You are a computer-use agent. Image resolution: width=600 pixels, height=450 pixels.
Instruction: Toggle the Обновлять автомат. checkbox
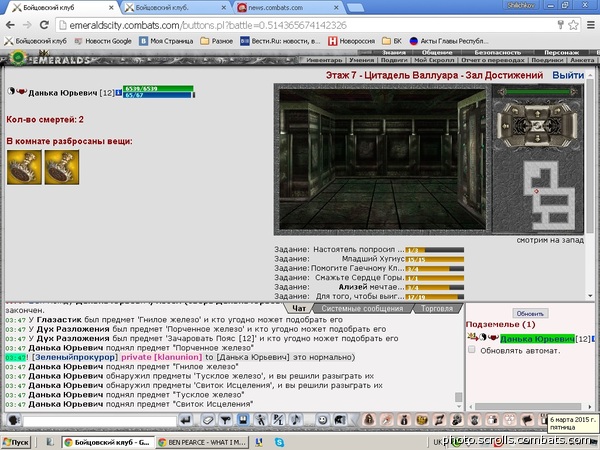pos(472,350)
